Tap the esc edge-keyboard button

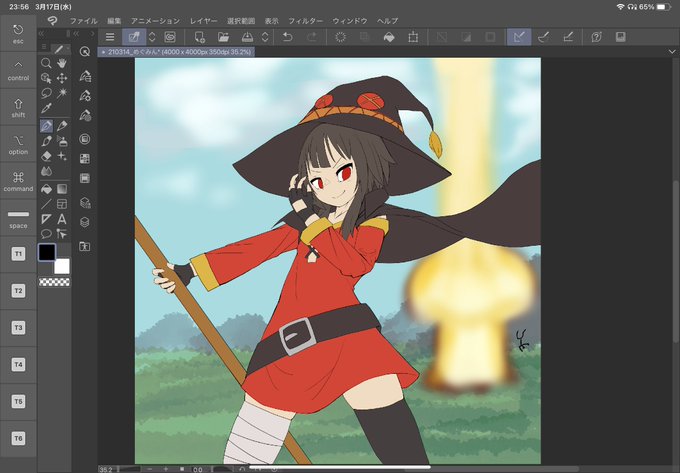click(x=18, y=34)
